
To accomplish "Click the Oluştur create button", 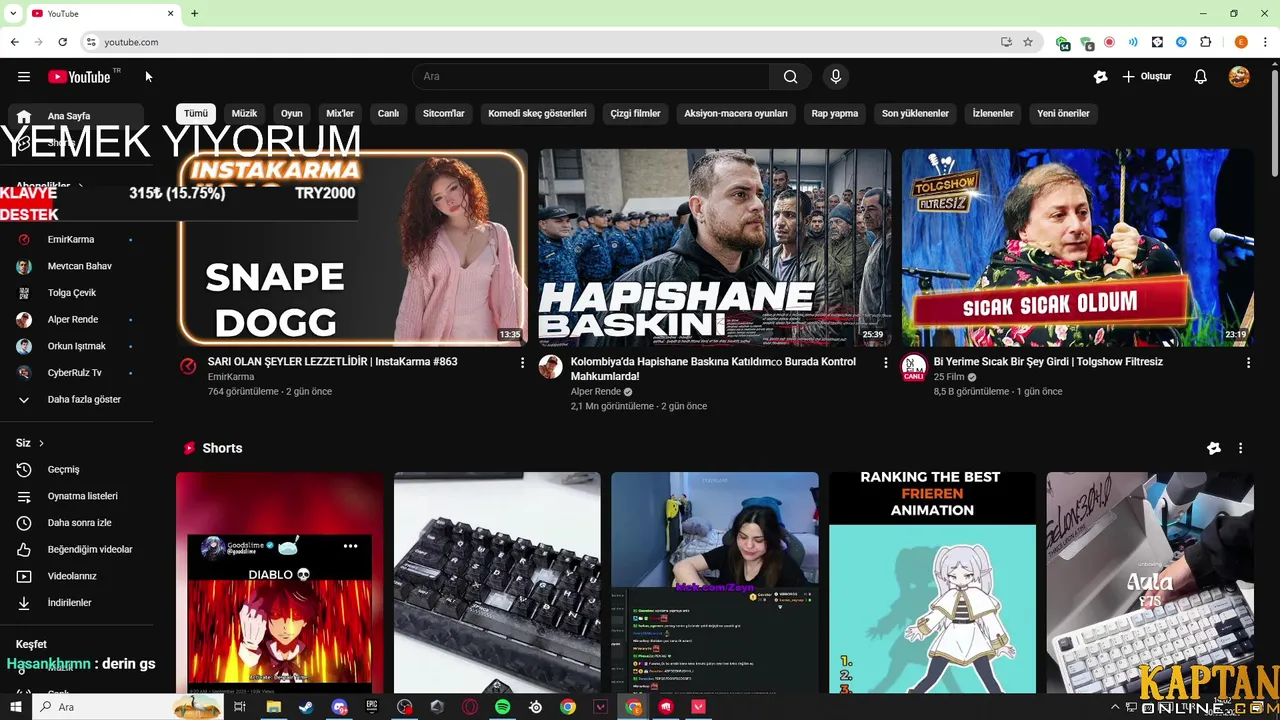I will pos(1146,77).
